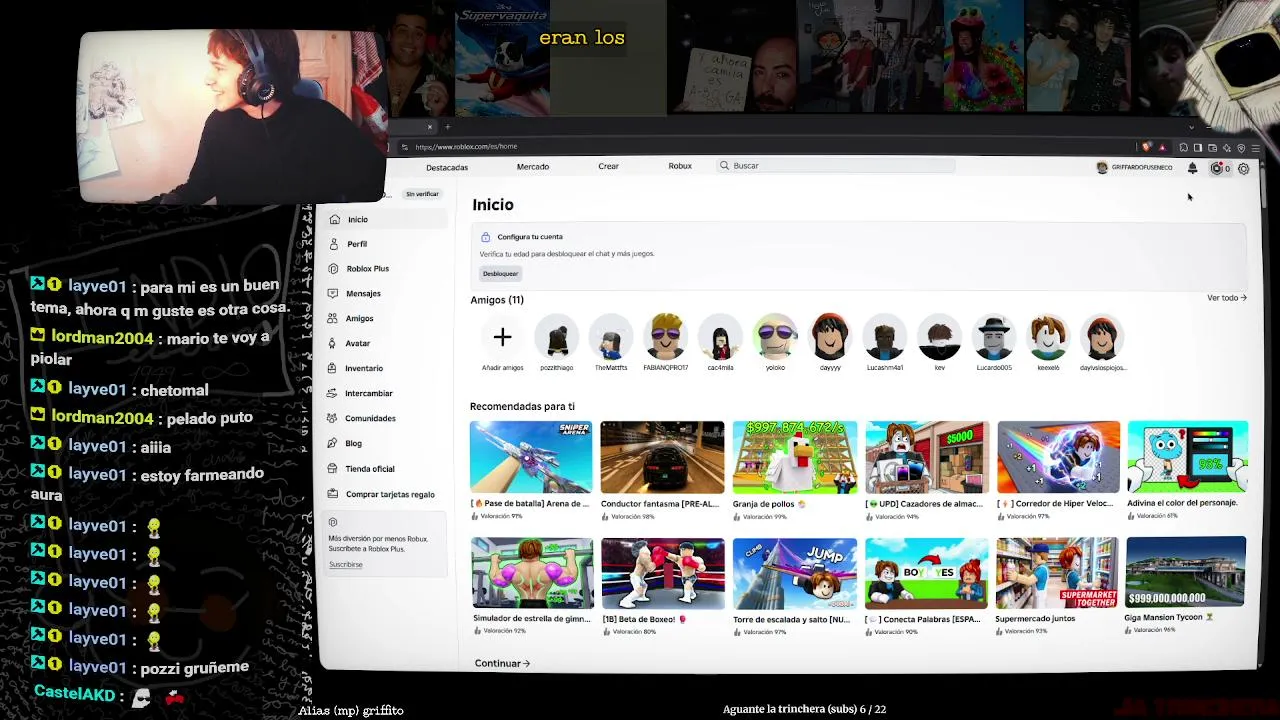Open the Destacadas menu item

pyautogui.click(x=447, y=167)
